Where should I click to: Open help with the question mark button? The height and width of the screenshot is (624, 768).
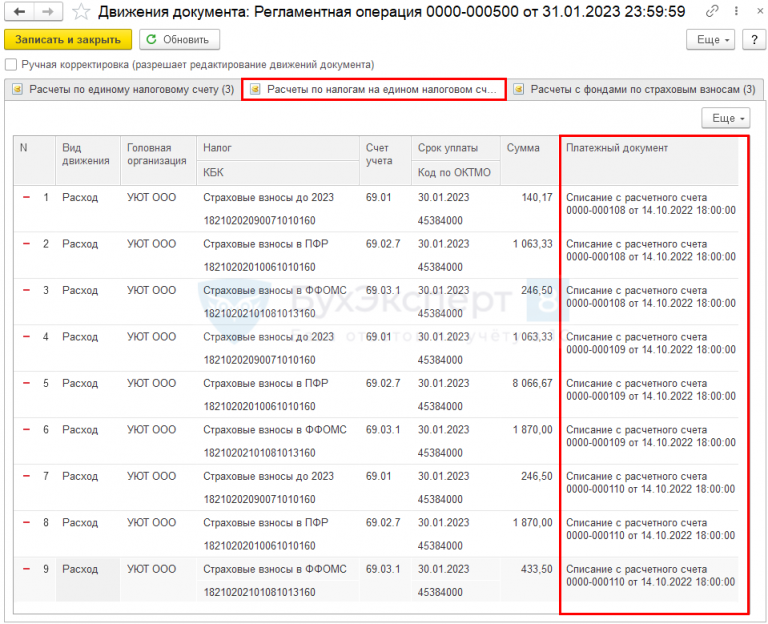pyautogui.click(x=754, y=40)
